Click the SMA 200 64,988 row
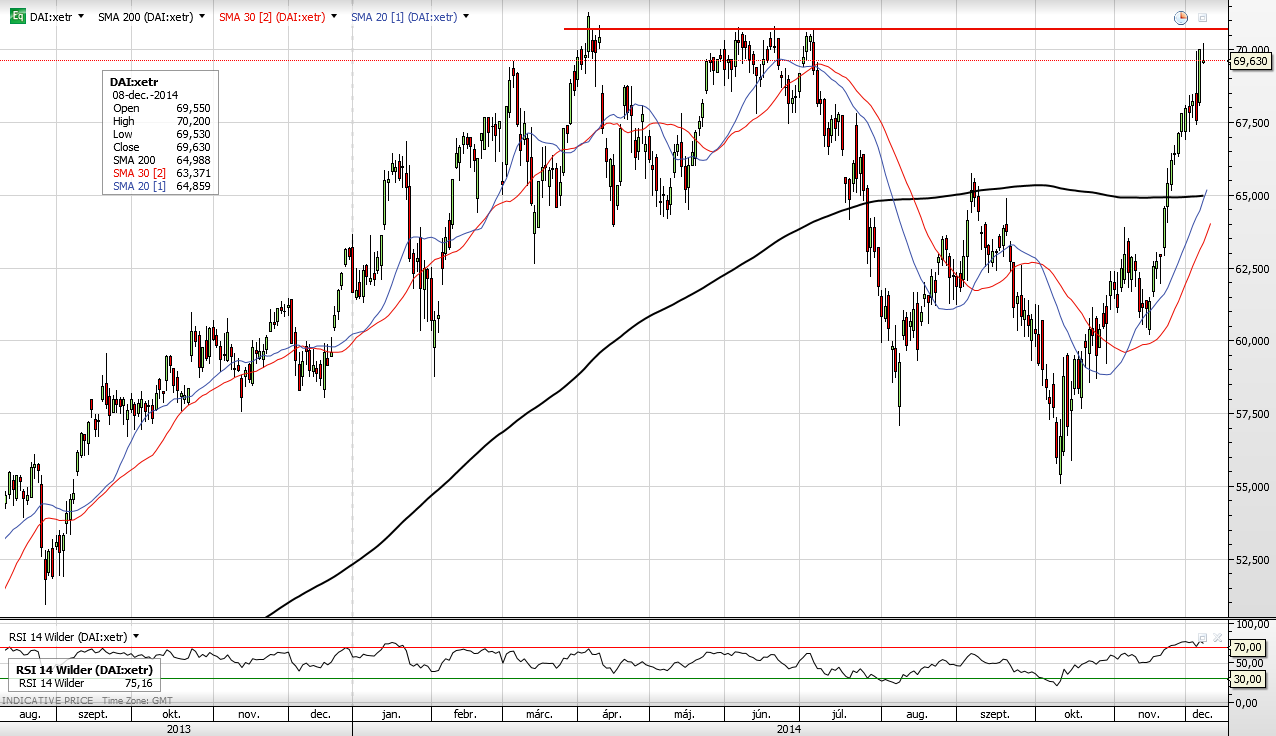 pyautogui.click(x=160, y=160)
